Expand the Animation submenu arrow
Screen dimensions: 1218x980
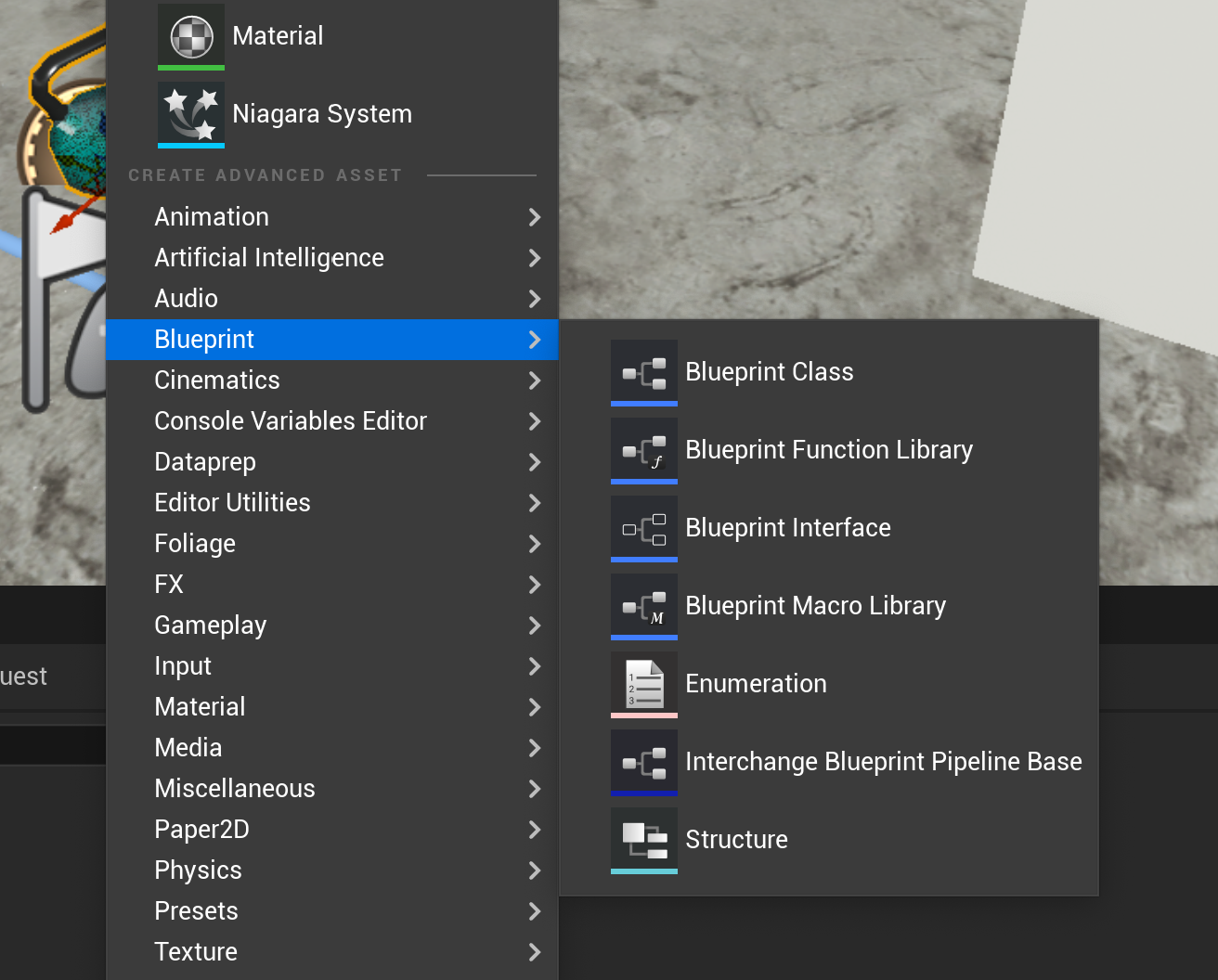(x=535, y=217)
